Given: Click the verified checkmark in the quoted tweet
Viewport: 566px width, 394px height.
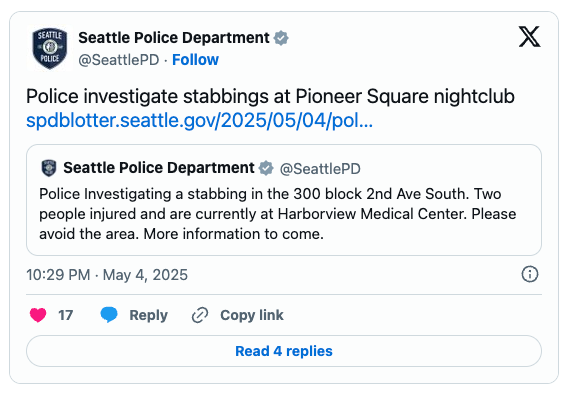Looking at the screenshot, I should [x=266, y=168].
